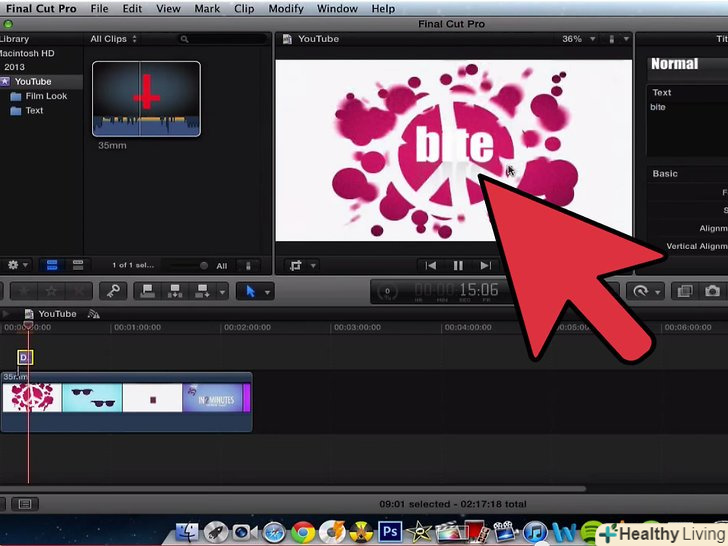Select the arrow Select tool
This screenshot has width=728, height=546.
tap(250, 291)
